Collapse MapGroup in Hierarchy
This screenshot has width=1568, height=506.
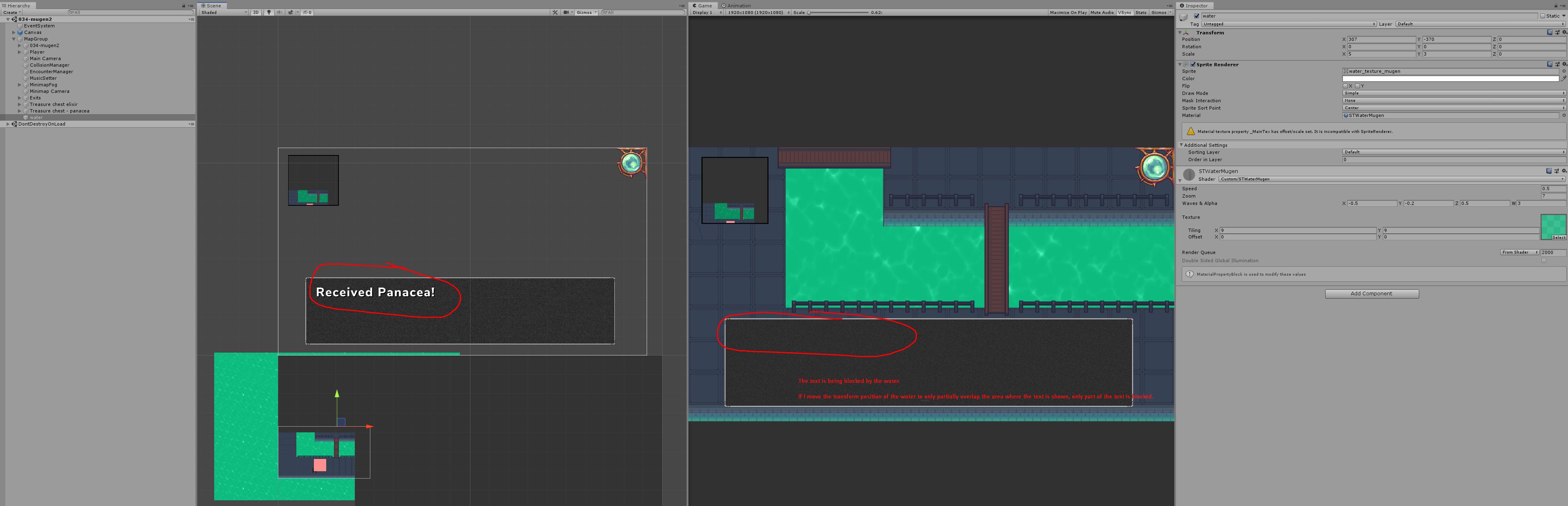pyautogui.click(x=13, y=39)
